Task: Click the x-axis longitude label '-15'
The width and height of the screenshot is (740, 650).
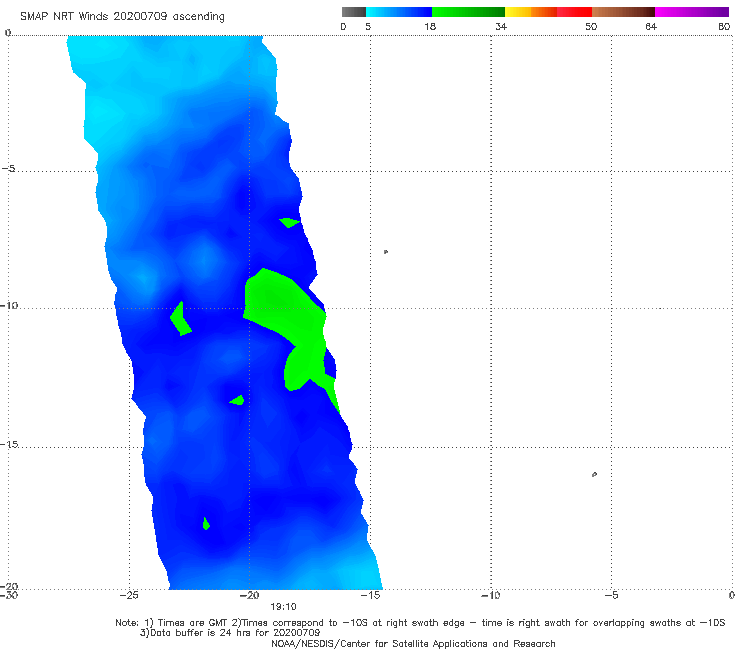Action: coord(370,595)
